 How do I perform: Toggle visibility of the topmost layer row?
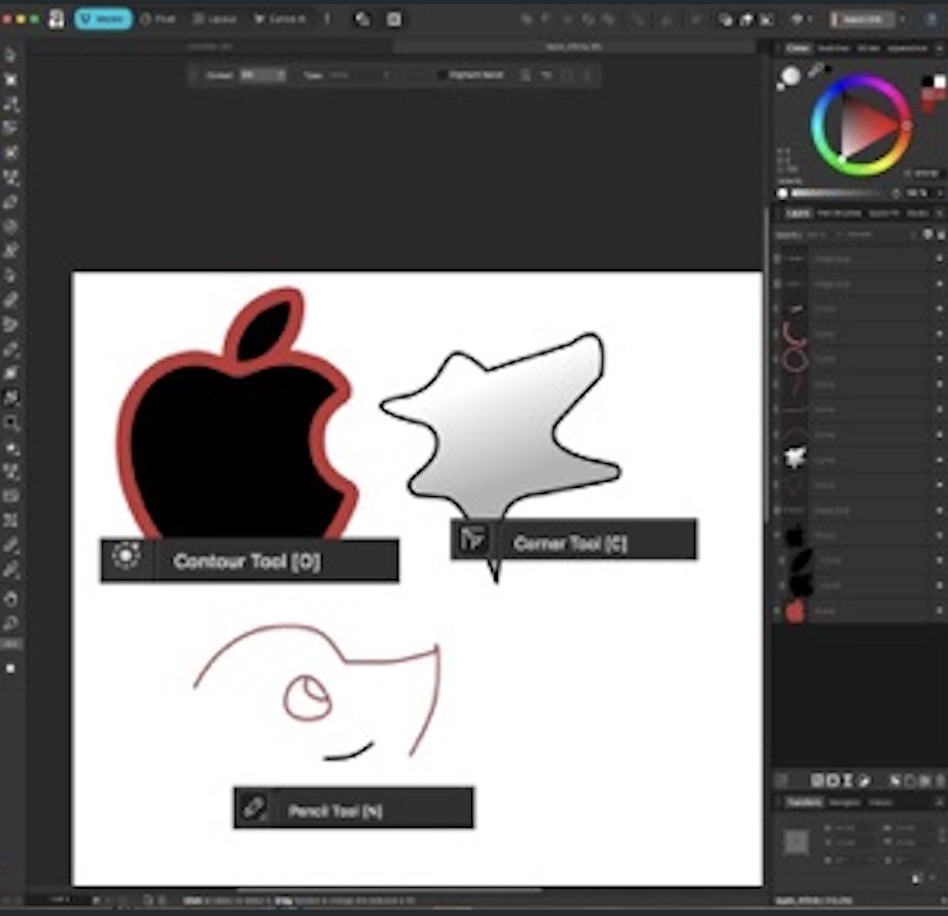click(x=939, y=259)
